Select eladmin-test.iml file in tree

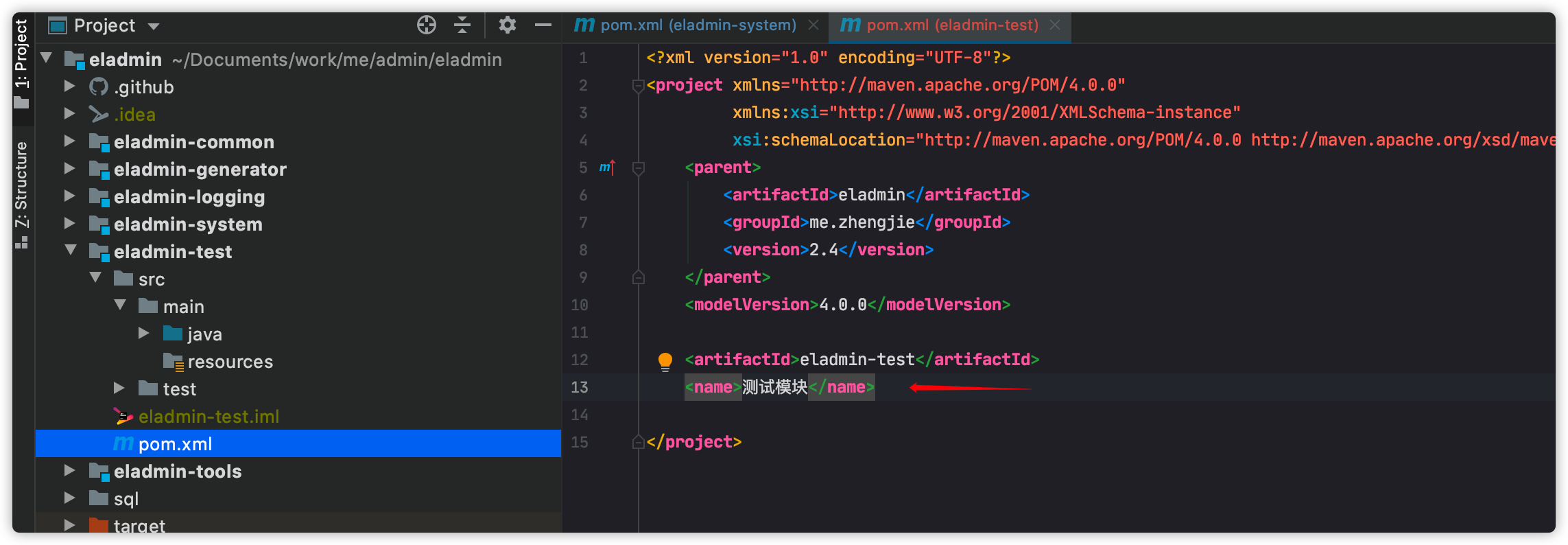[x=209, y=417]
